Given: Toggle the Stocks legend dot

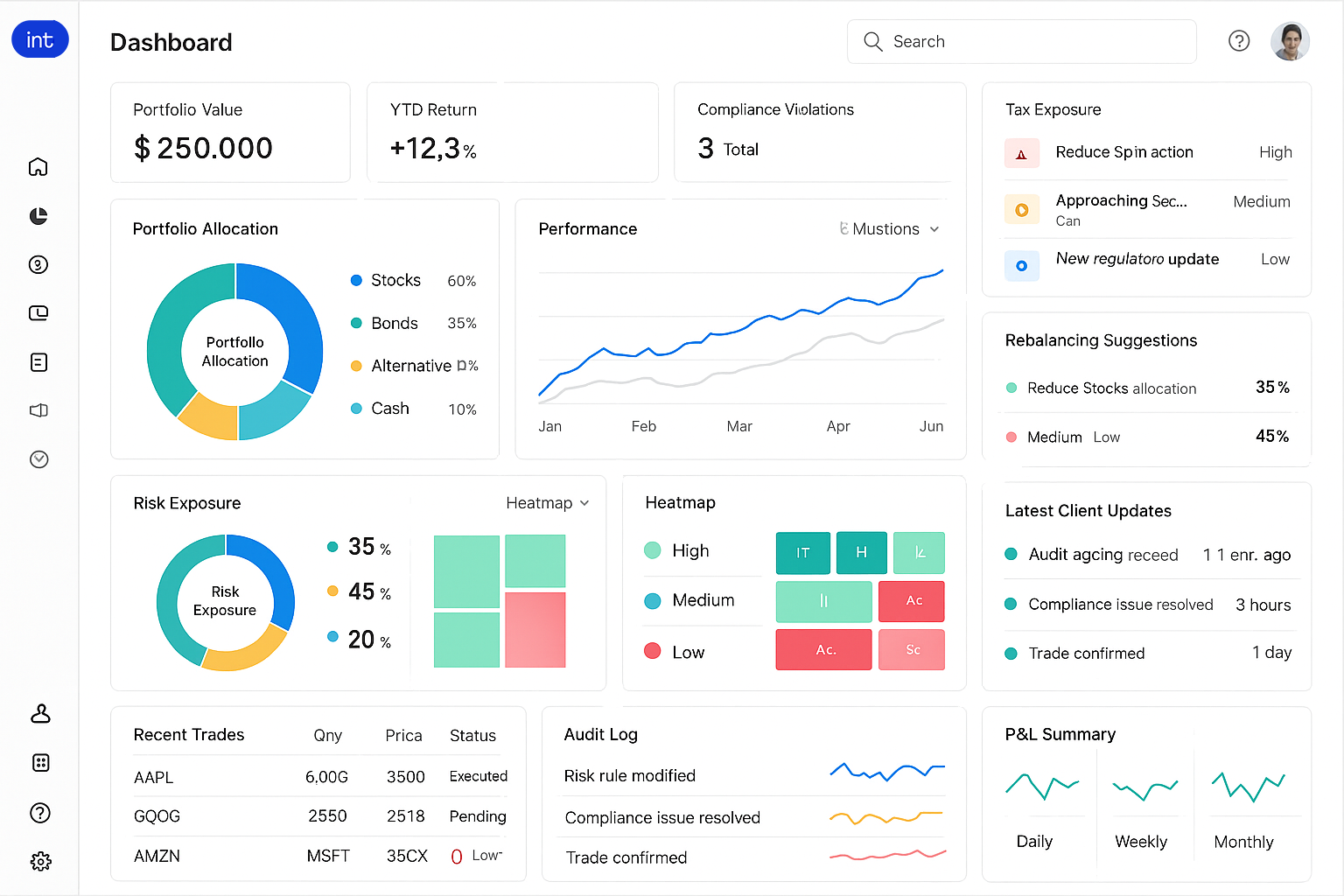Looking at the screenshot, I should pos(356,280).
